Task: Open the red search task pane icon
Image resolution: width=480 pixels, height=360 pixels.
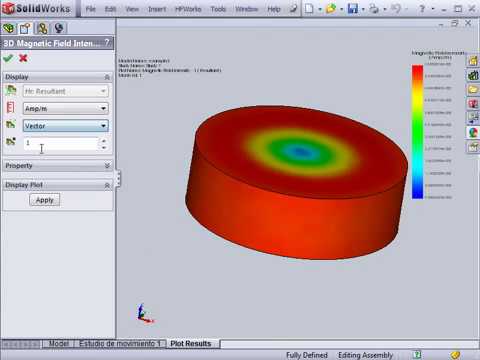Action: 473,104
